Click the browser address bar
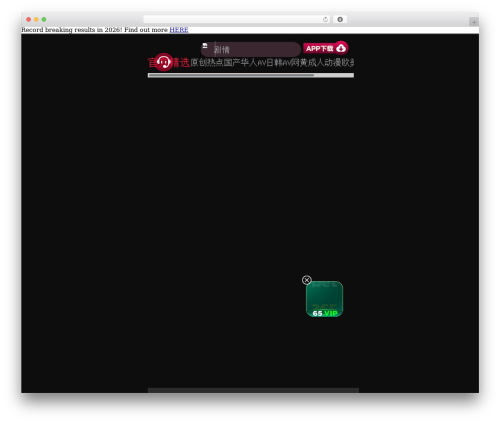Image resolution: width=500 pixels, height=423 pixels. (236, 19)
